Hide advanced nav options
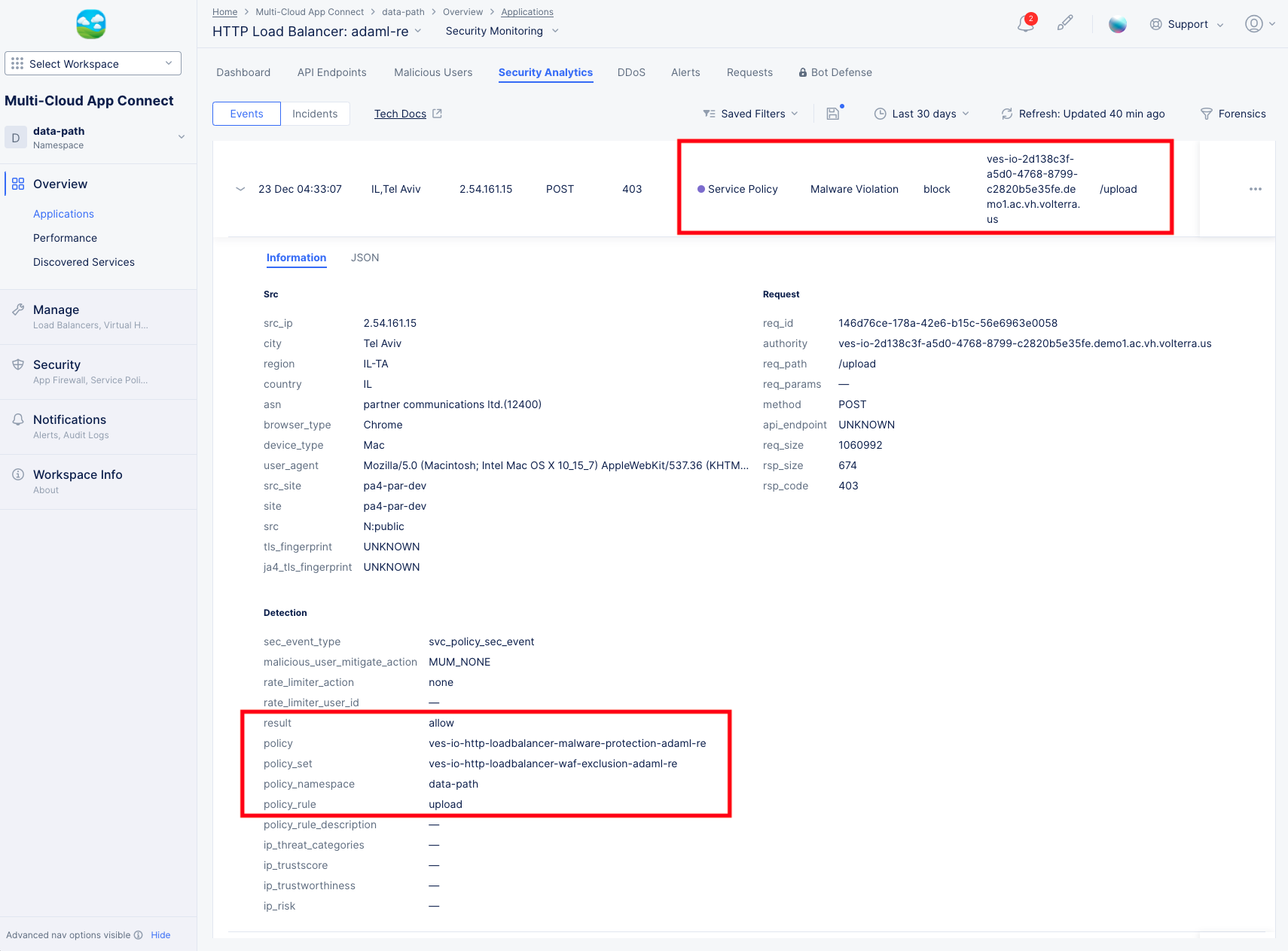Screen dimensions: 1288x951 tap(160, 934)
